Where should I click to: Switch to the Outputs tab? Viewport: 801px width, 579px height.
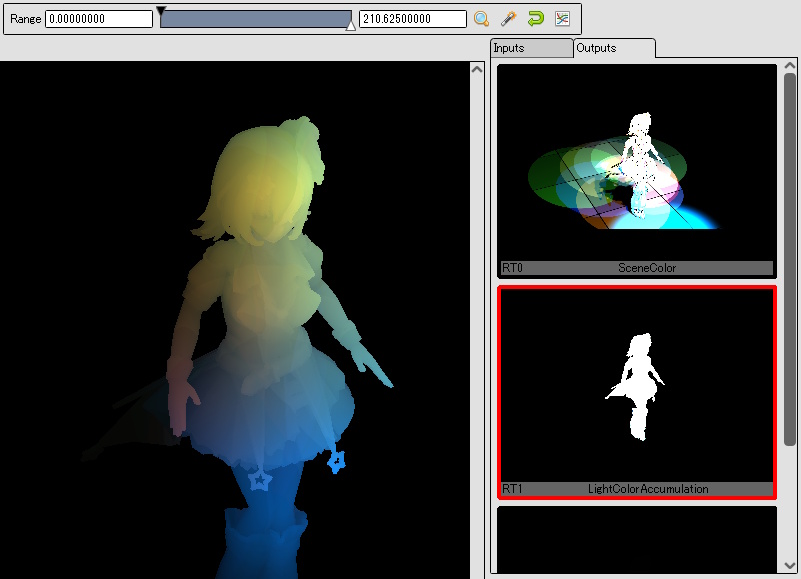(x=614, y=48)
